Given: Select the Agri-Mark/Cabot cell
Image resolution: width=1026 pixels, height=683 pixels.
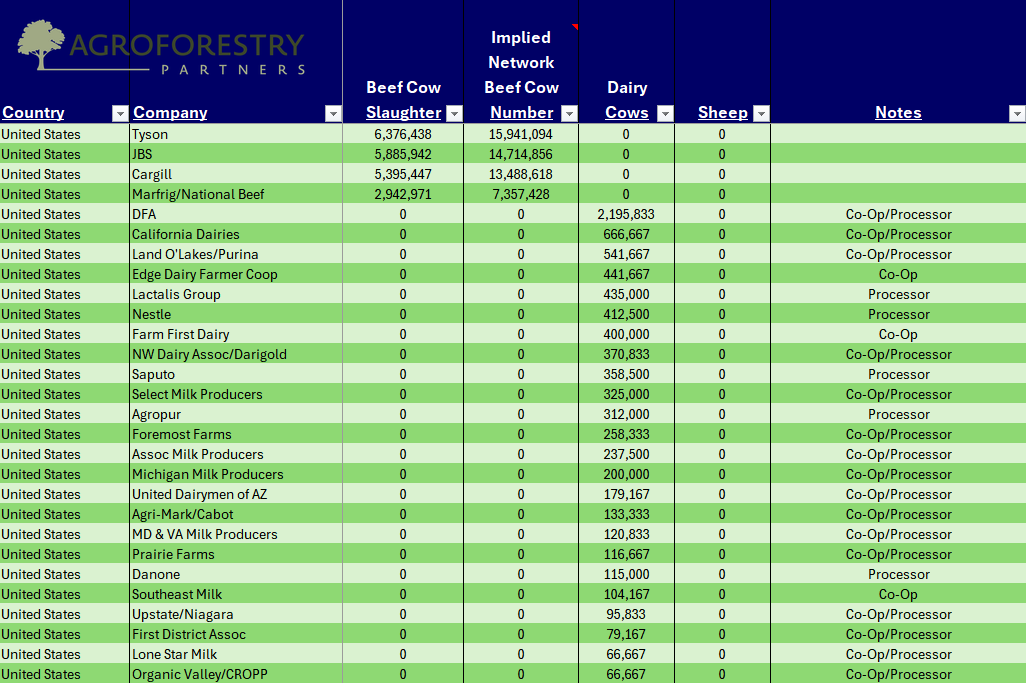Looking at the screenshot, I should pos(236,514).
